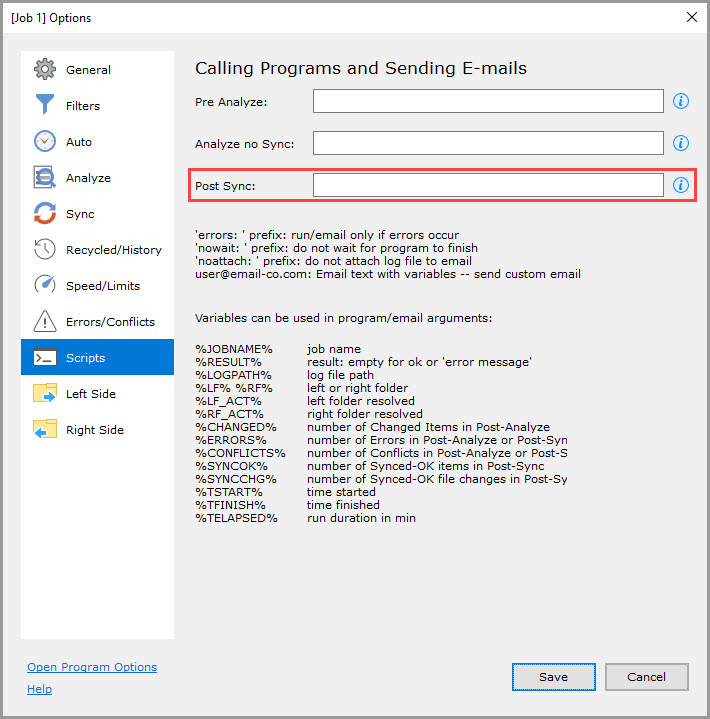
Task: Select the Filters funnel icon
Action: pyautogui.click(x=45, y=106)
